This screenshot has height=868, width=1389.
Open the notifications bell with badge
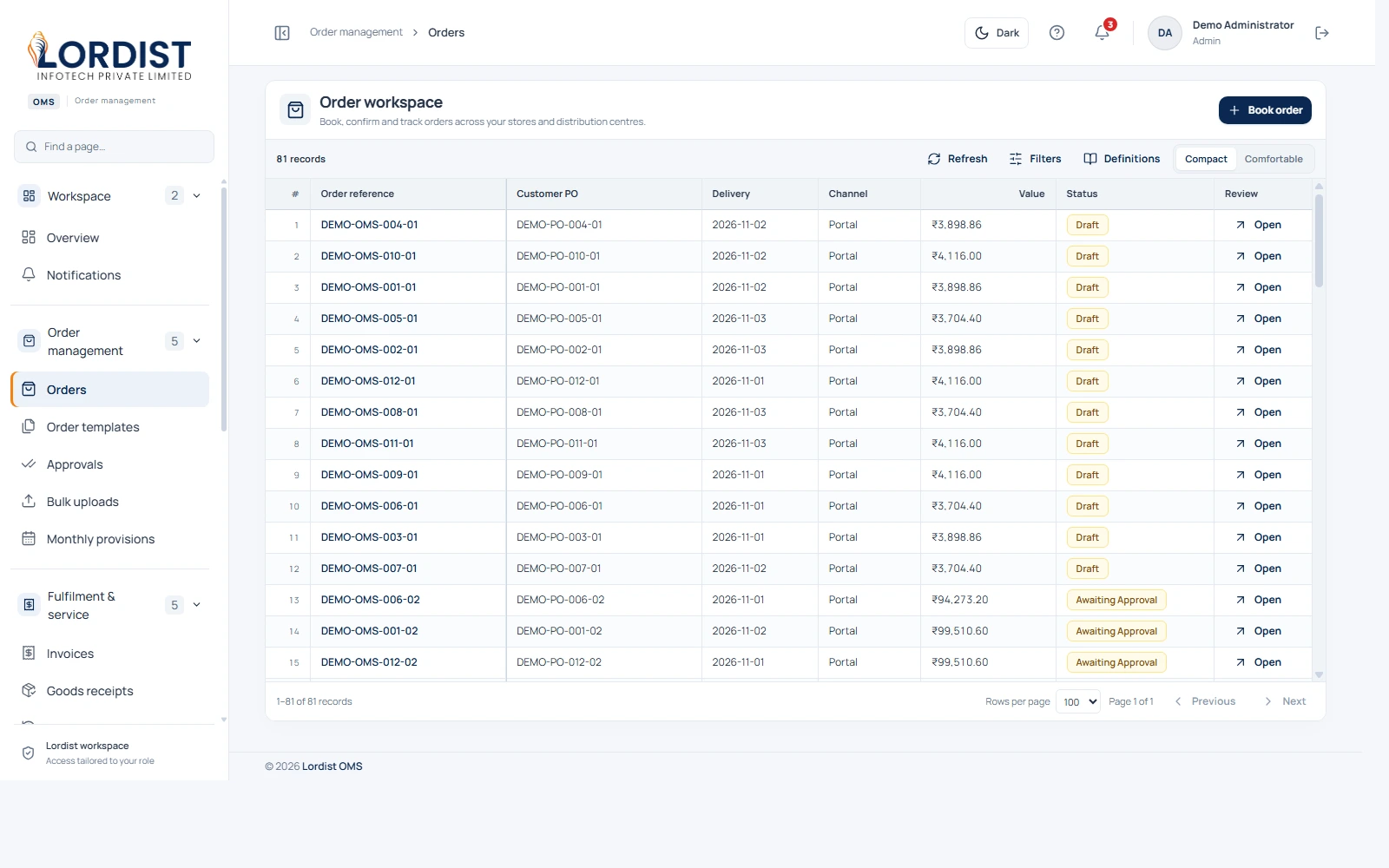1103,31
